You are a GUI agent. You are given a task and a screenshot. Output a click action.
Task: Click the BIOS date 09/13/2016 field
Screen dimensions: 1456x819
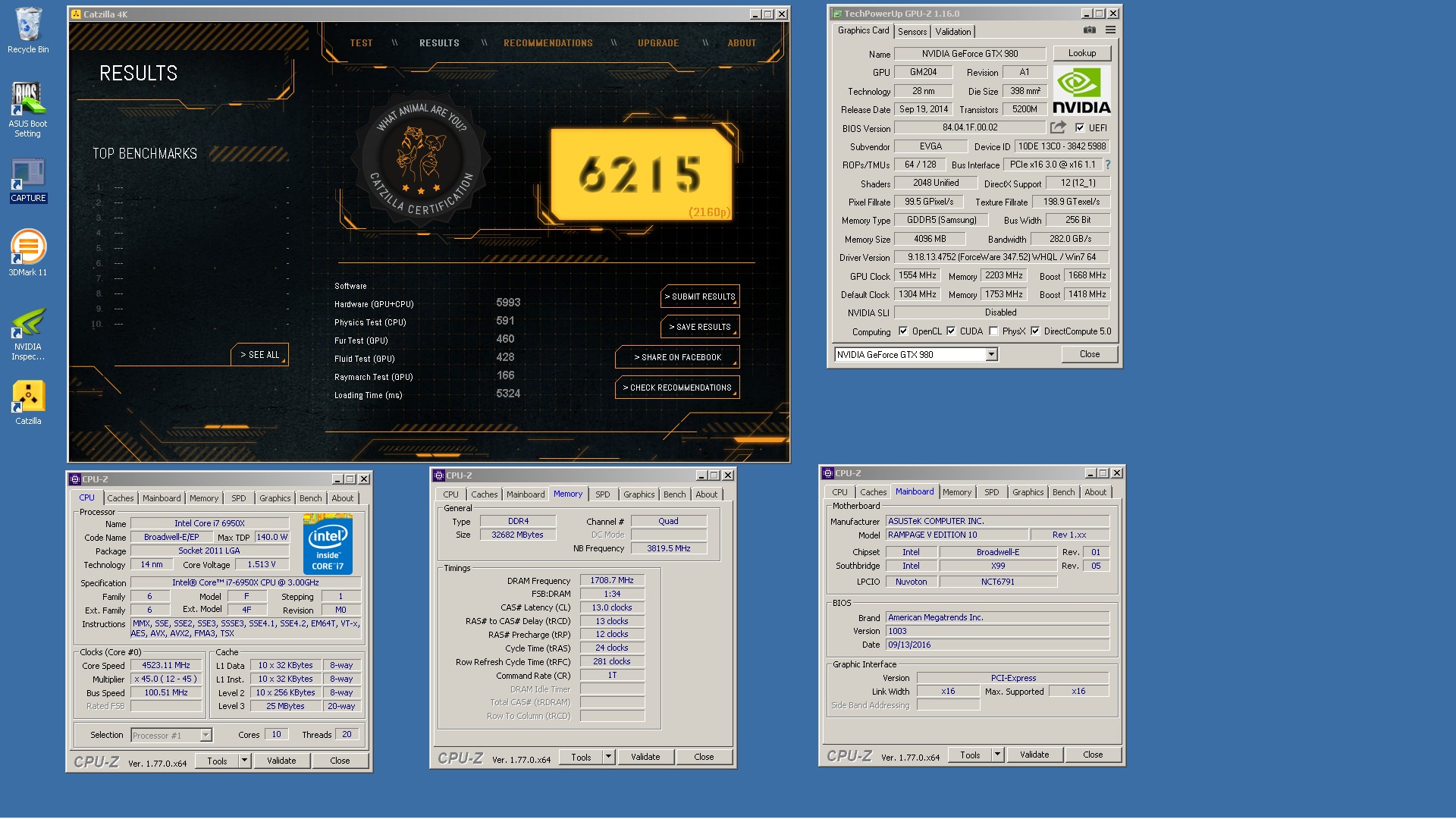pyautogui.click(x=997, y=645)
